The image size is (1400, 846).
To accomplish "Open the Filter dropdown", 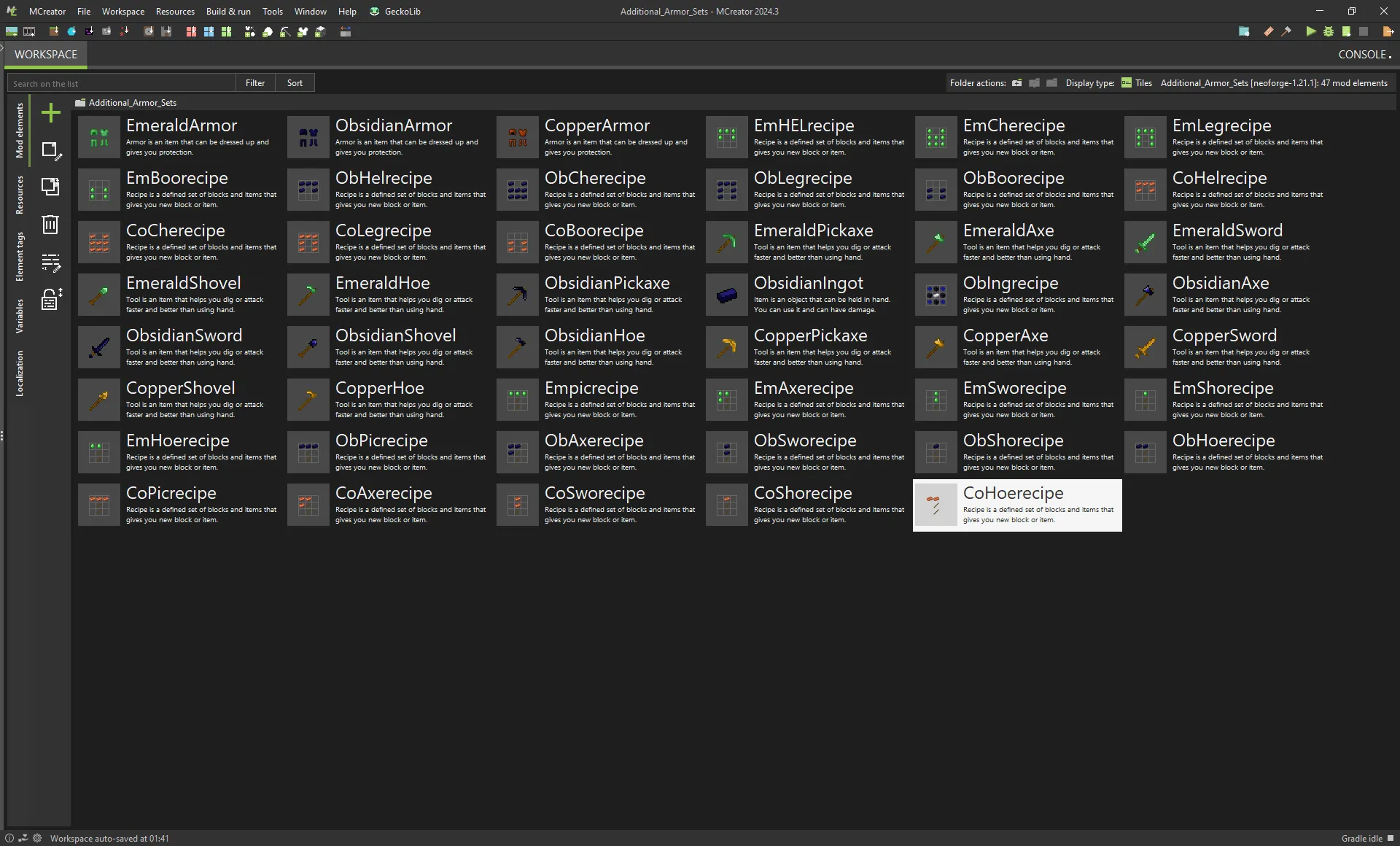I will [255, 82].
